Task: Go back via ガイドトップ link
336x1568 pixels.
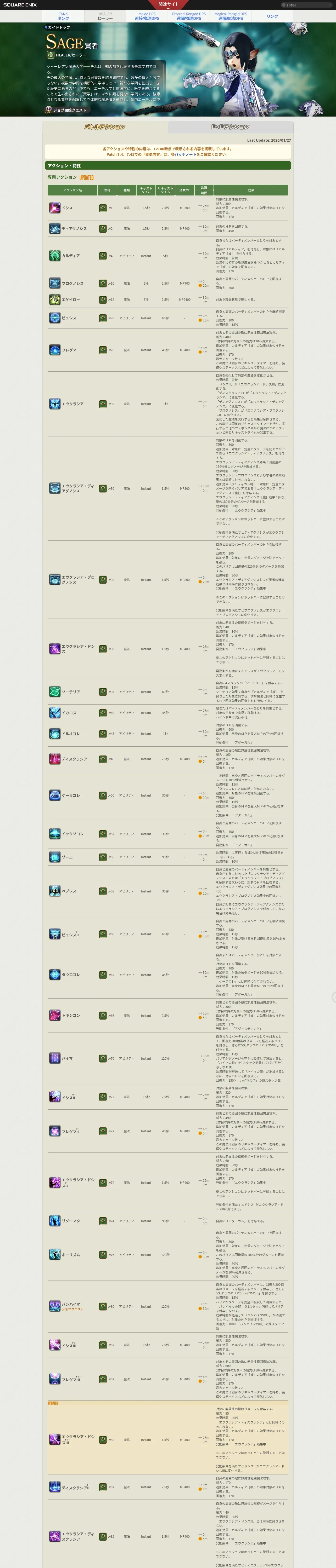Action: (57, 27)
